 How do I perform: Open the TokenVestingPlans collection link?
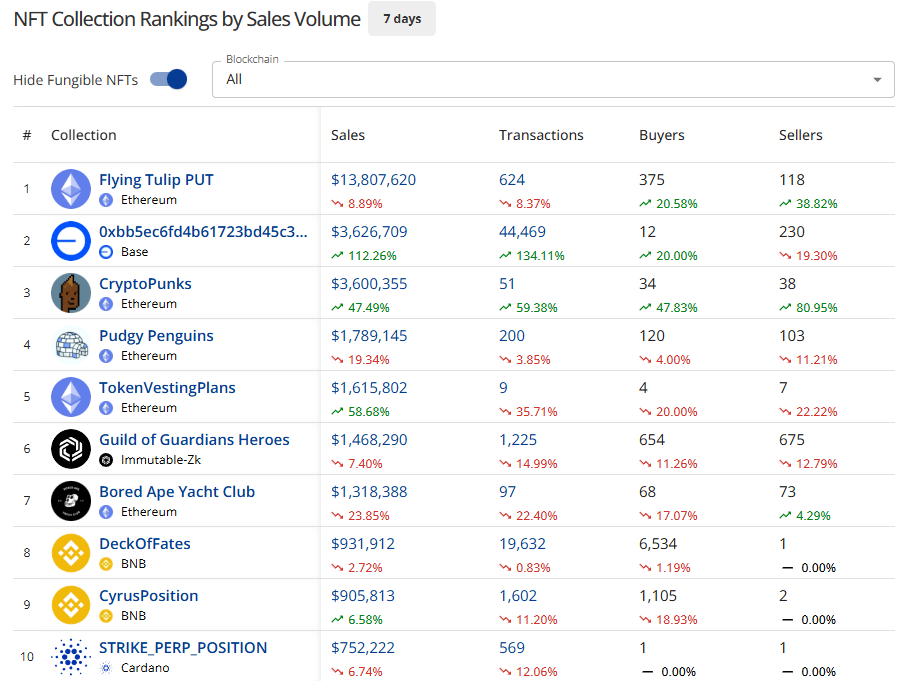(167, 388)
